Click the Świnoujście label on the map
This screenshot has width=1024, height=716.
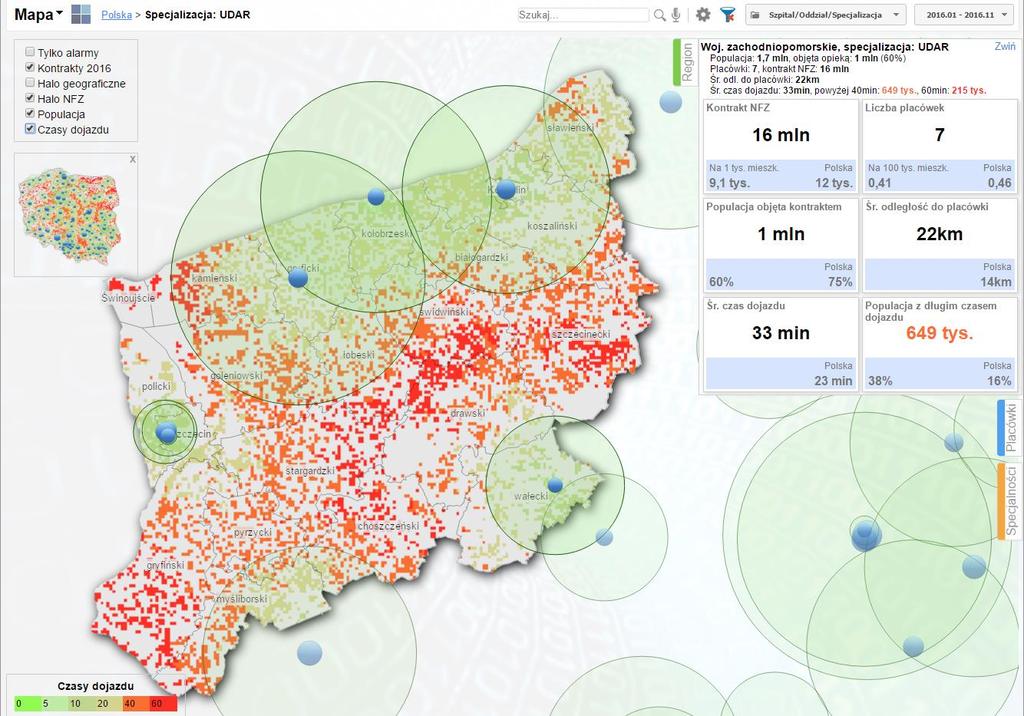[128, 298]
